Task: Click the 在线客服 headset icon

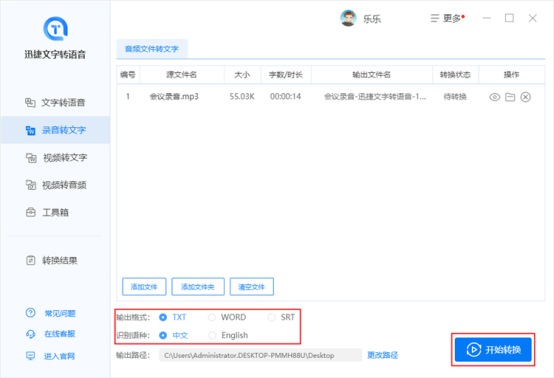Action: (30, 334)
